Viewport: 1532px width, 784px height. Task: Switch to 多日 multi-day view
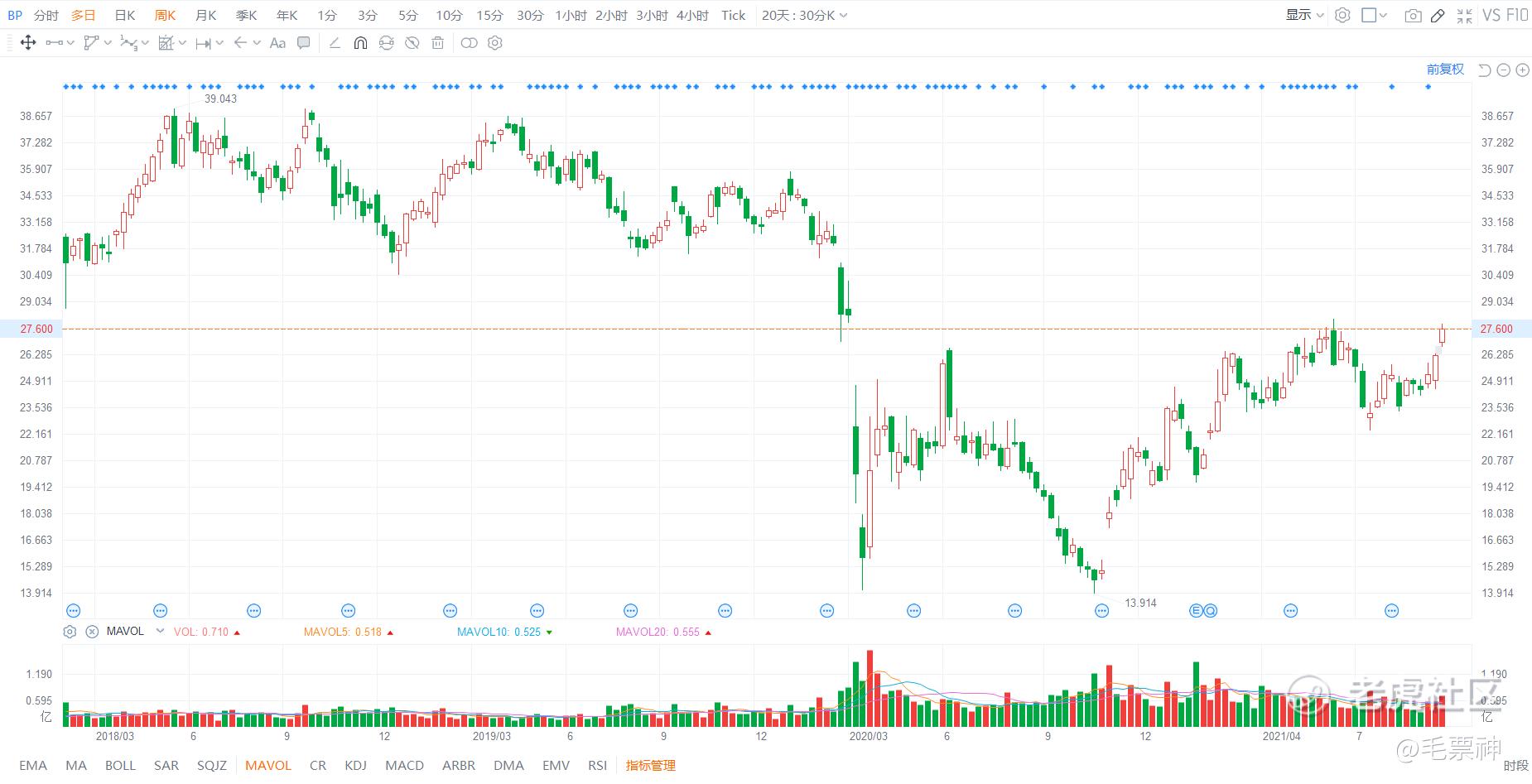[x=84, y=15]
